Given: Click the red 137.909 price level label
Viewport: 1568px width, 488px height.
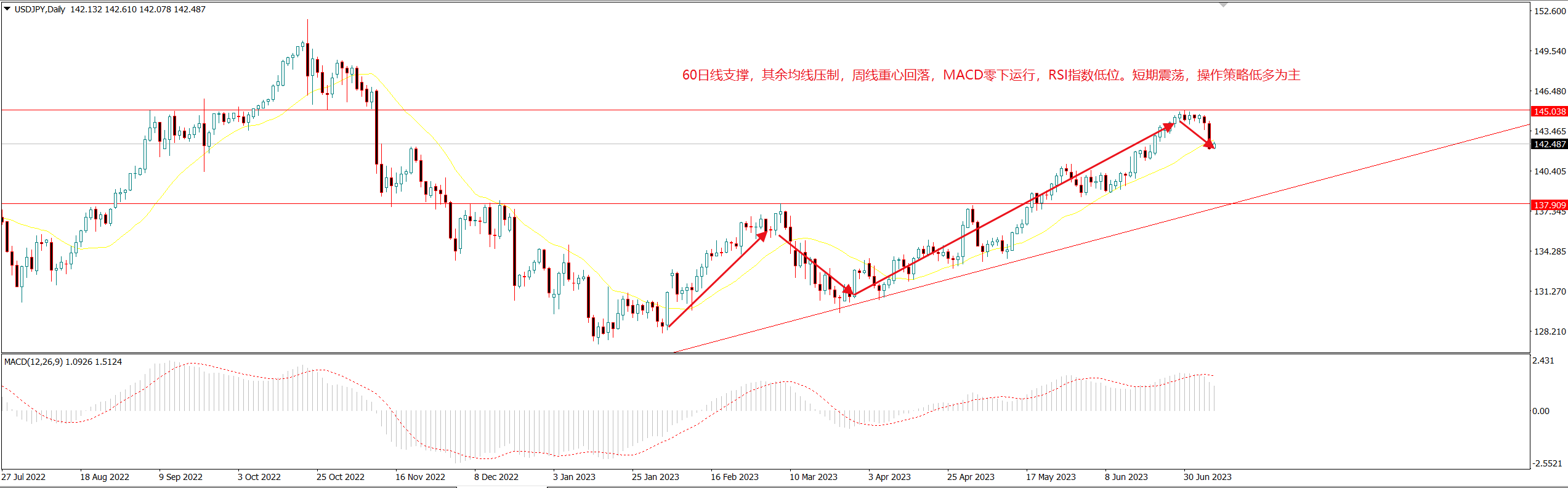Looking at the screenshot, I should 1549,205.
